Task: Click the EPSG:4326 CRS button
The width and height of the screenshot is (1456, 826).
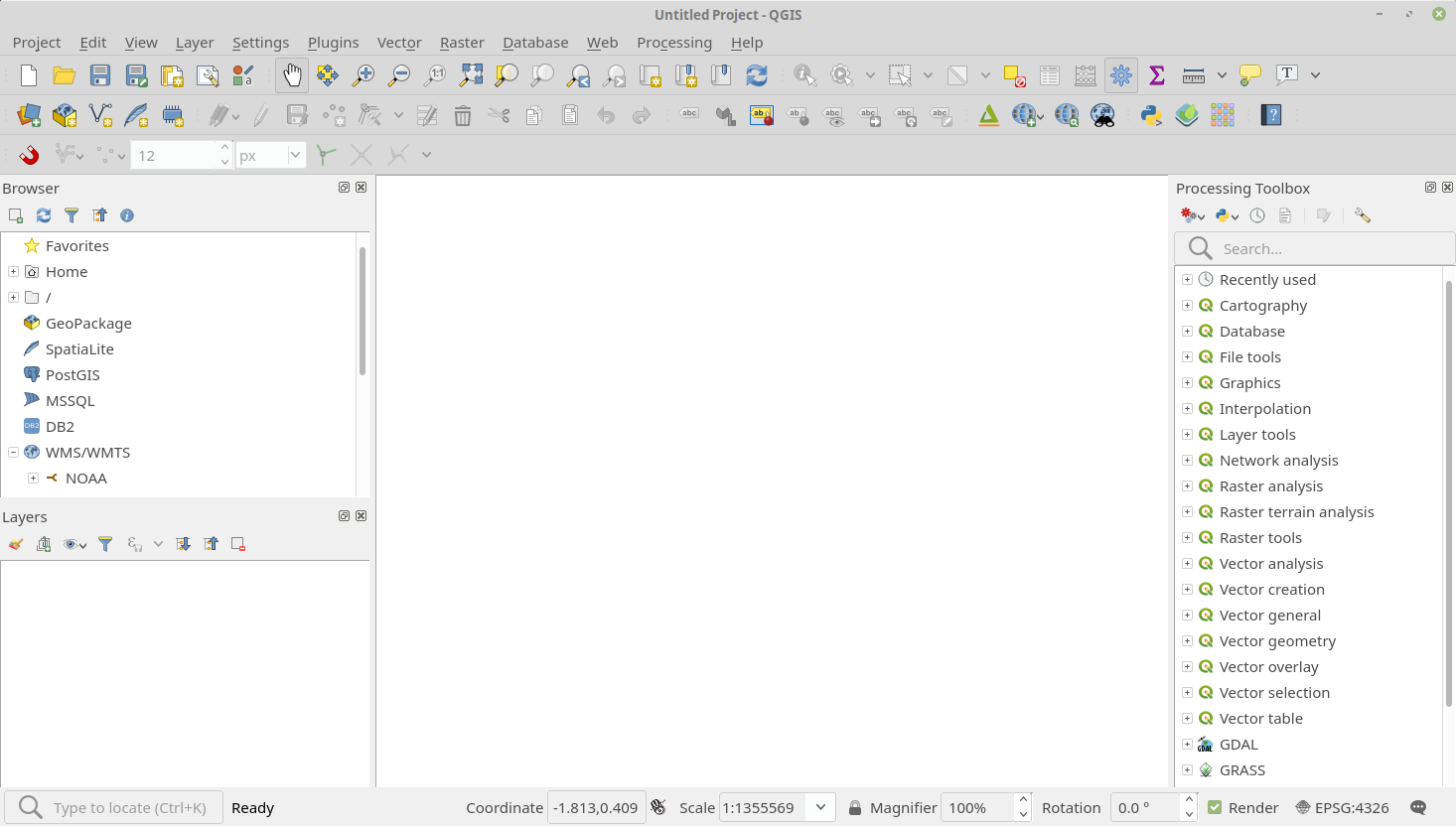Action: pos(1342,808)
